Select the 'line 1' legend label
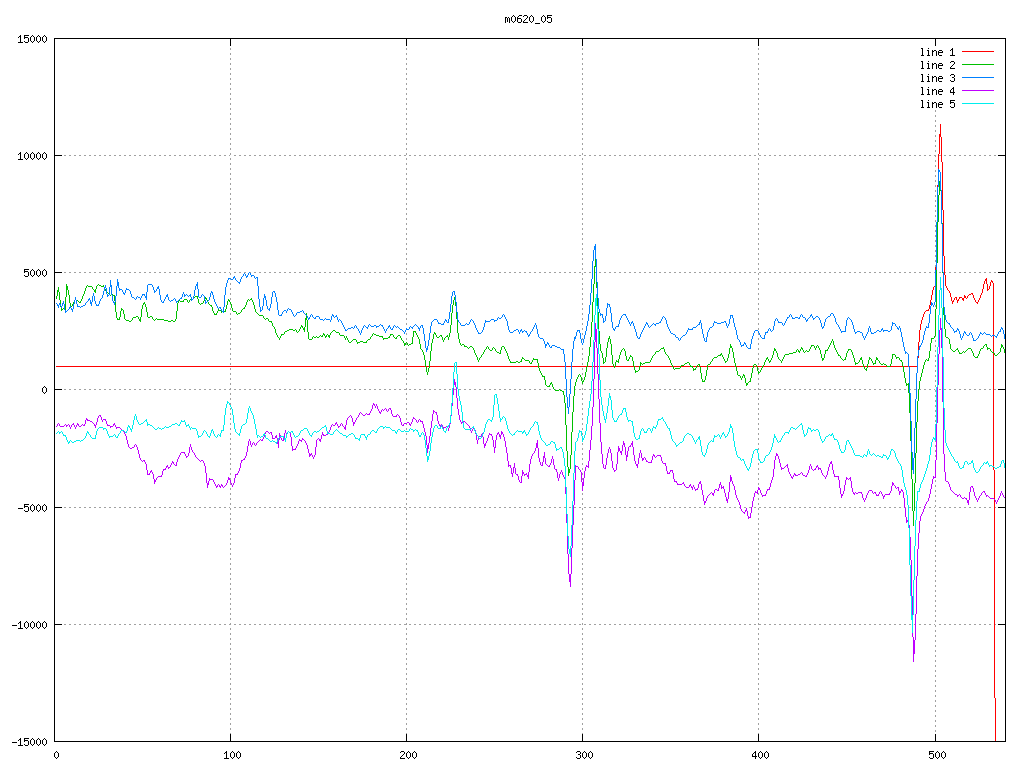1024x768 pixels. [x=937, y=52]
